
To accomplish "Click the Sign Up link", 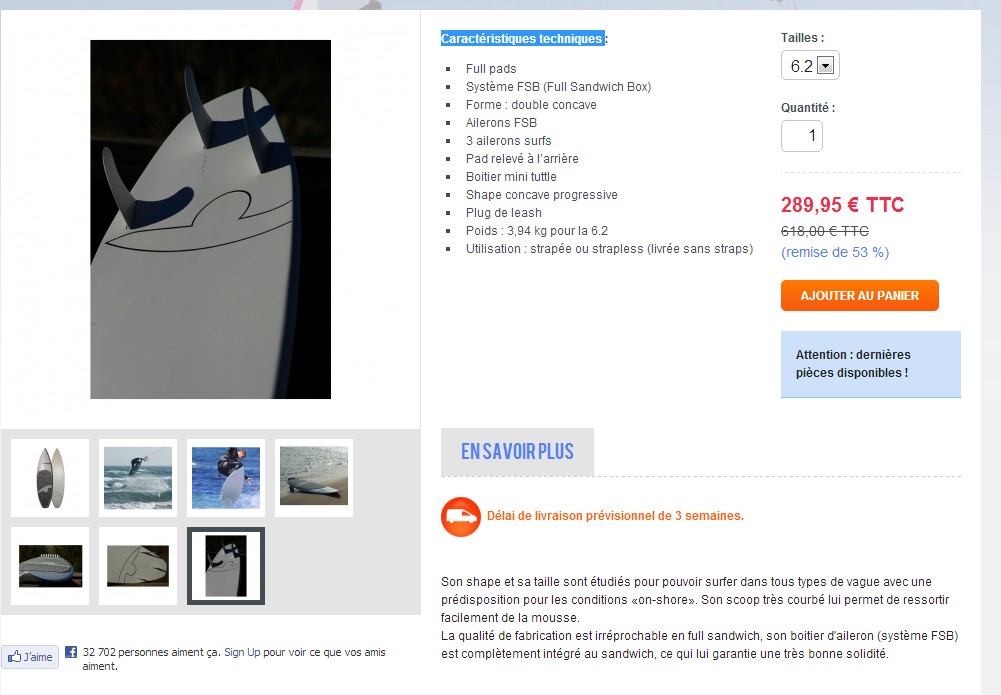I will [x=242, y=652].
